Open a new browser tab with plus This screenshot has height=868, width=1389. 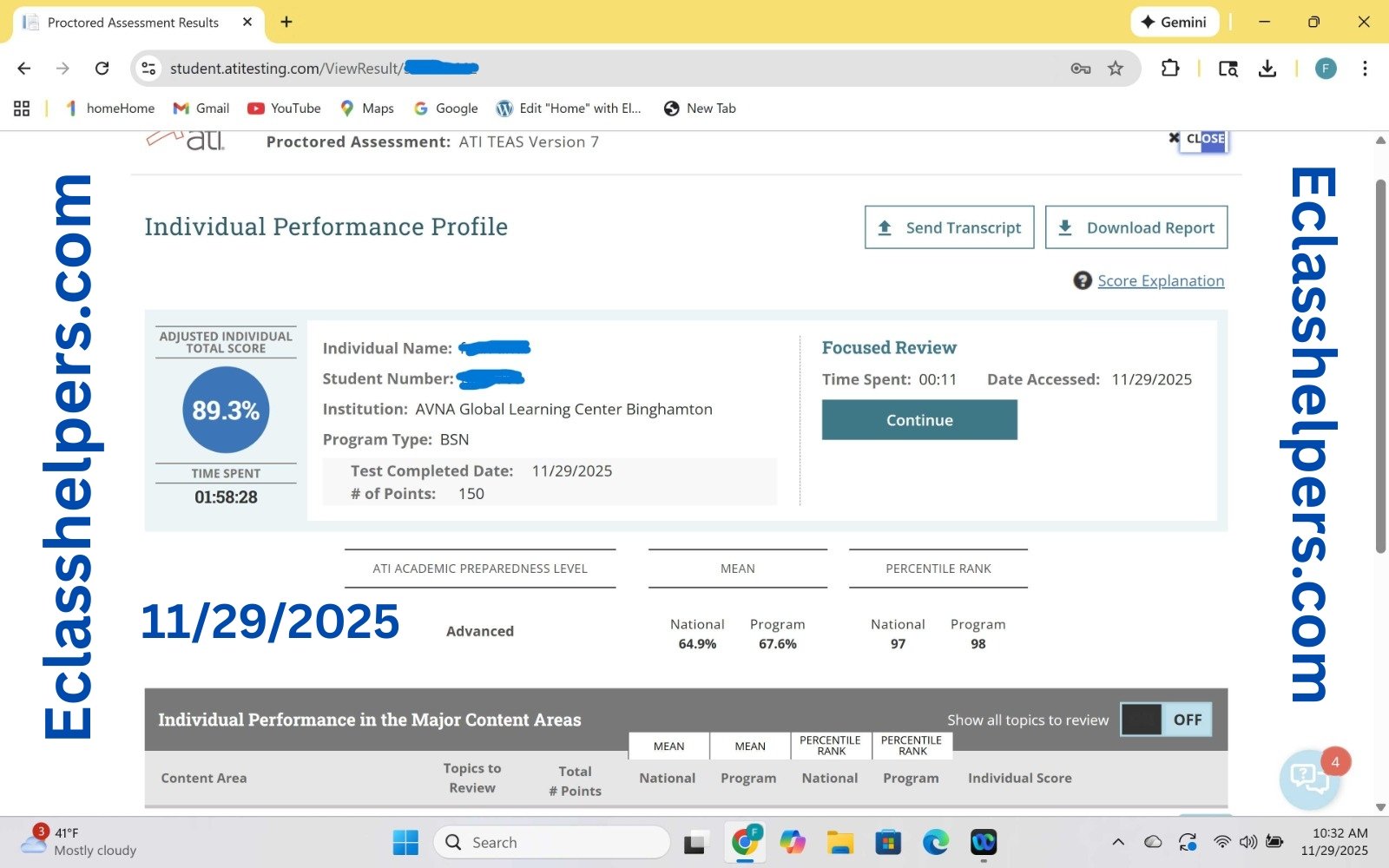286,22
